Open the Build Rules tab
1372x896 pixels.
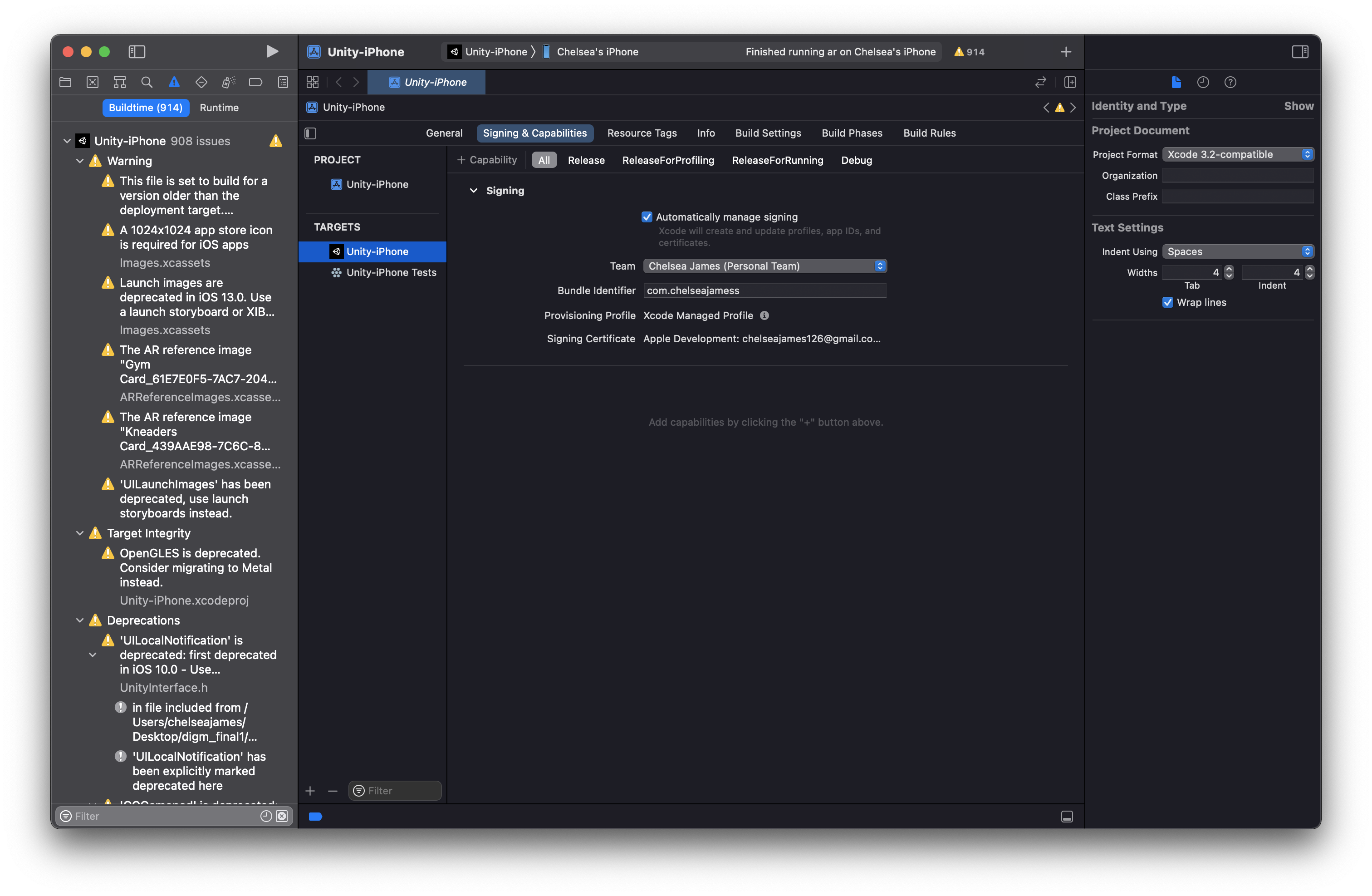pos(929,133)
